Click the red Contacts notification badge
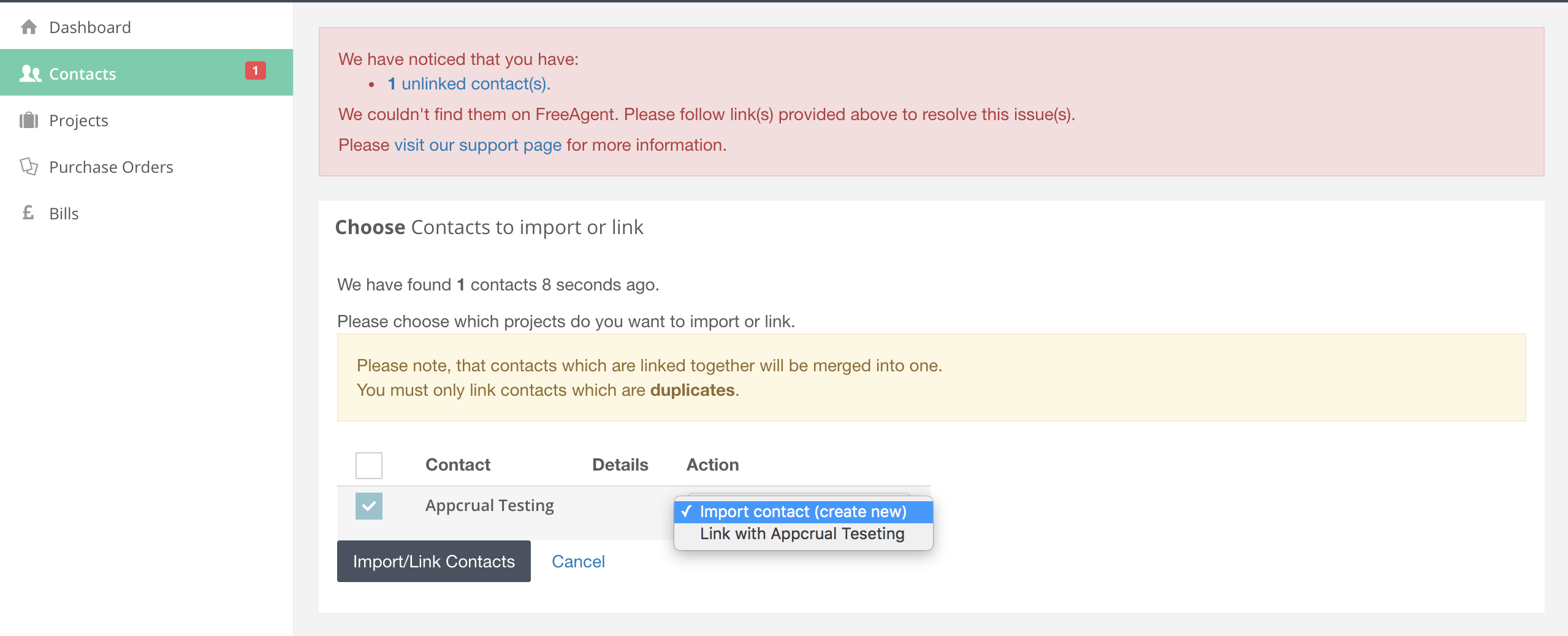Image resolution: width=1568 pixels, height=636 pixels. [255, 71]
